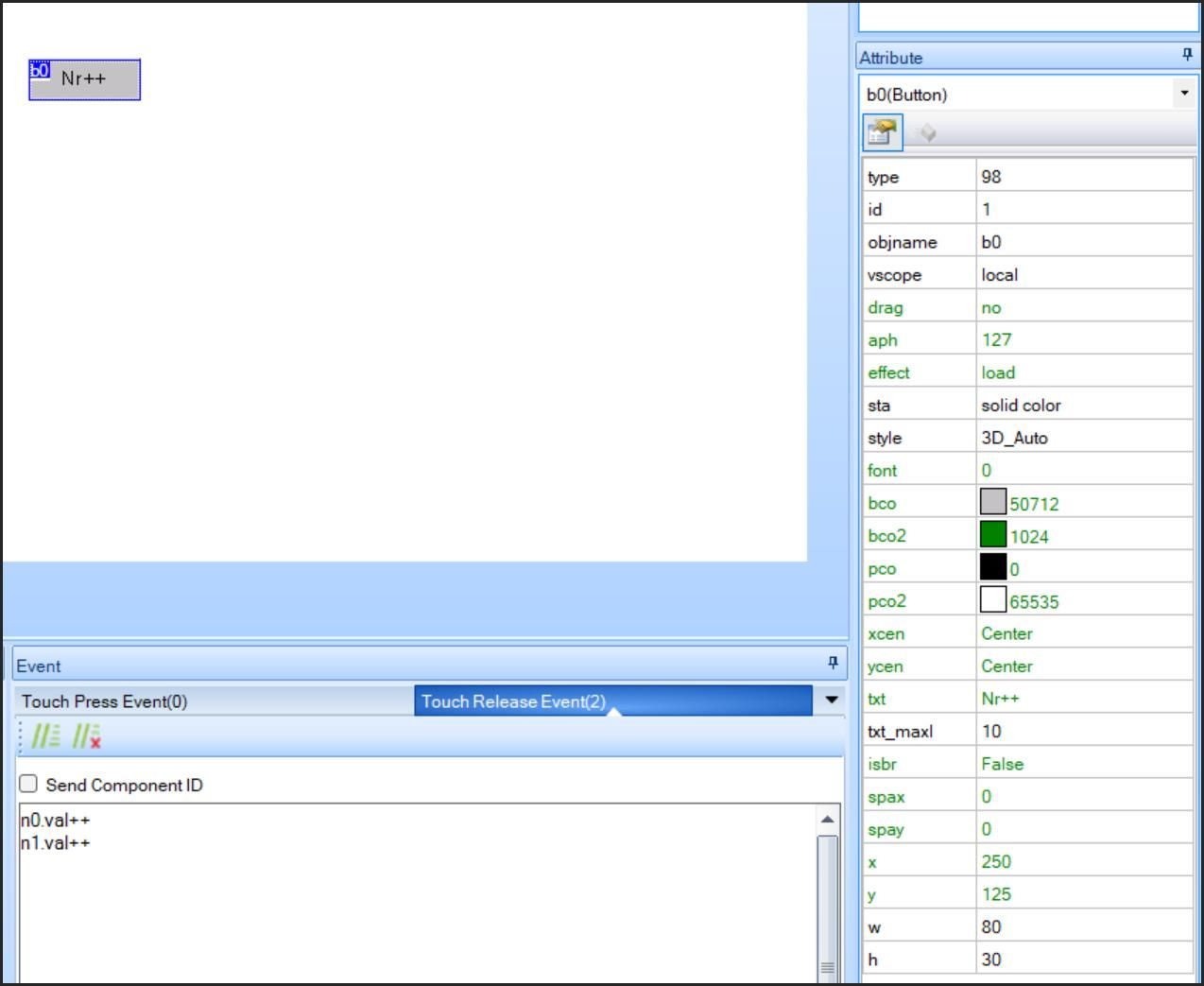
Task: Pick the pco2 white color swatch
Action: [x=993, y=600]
